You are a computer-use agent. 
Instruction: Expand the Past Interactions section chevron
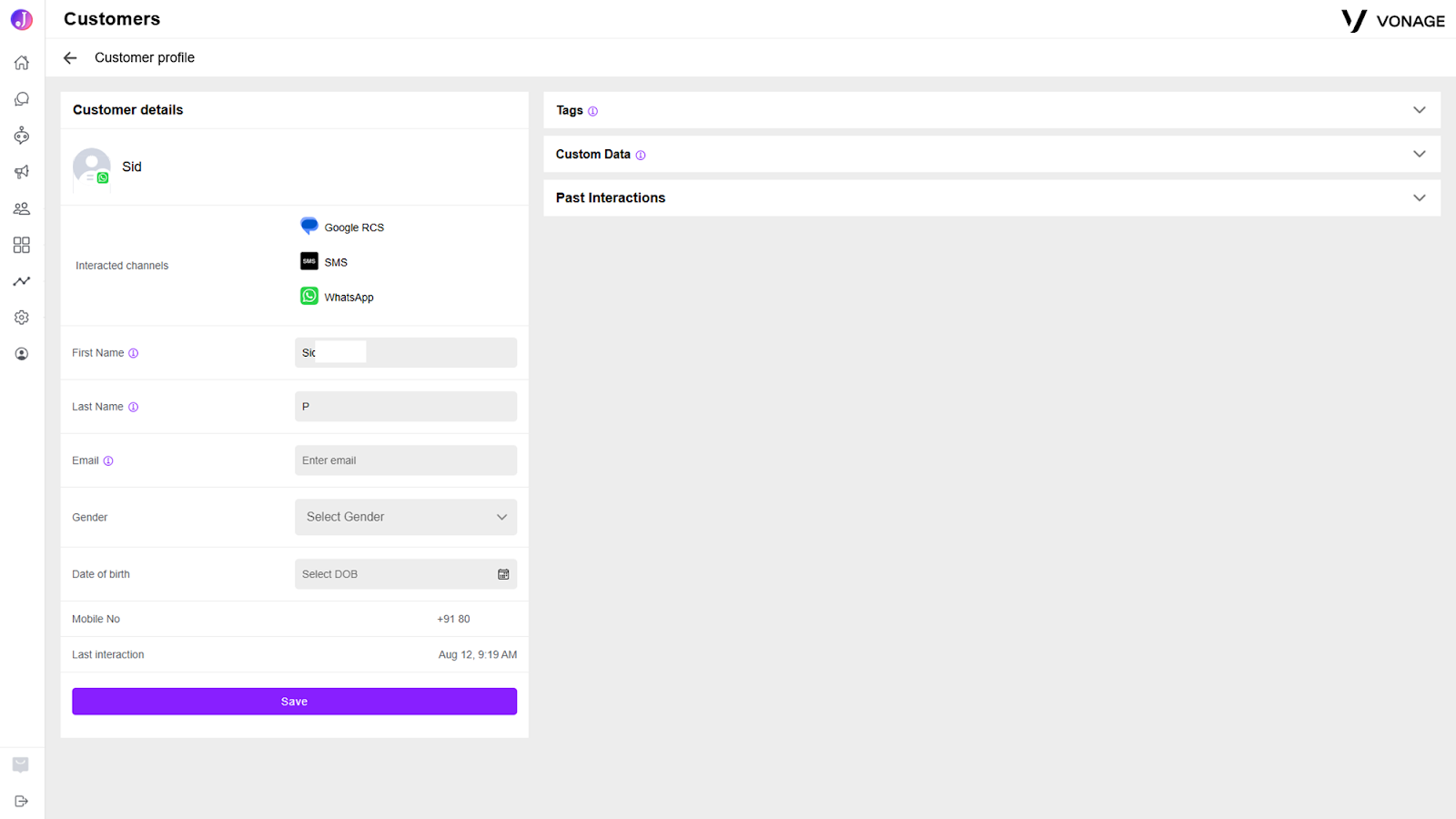[x=1420, y=197]
